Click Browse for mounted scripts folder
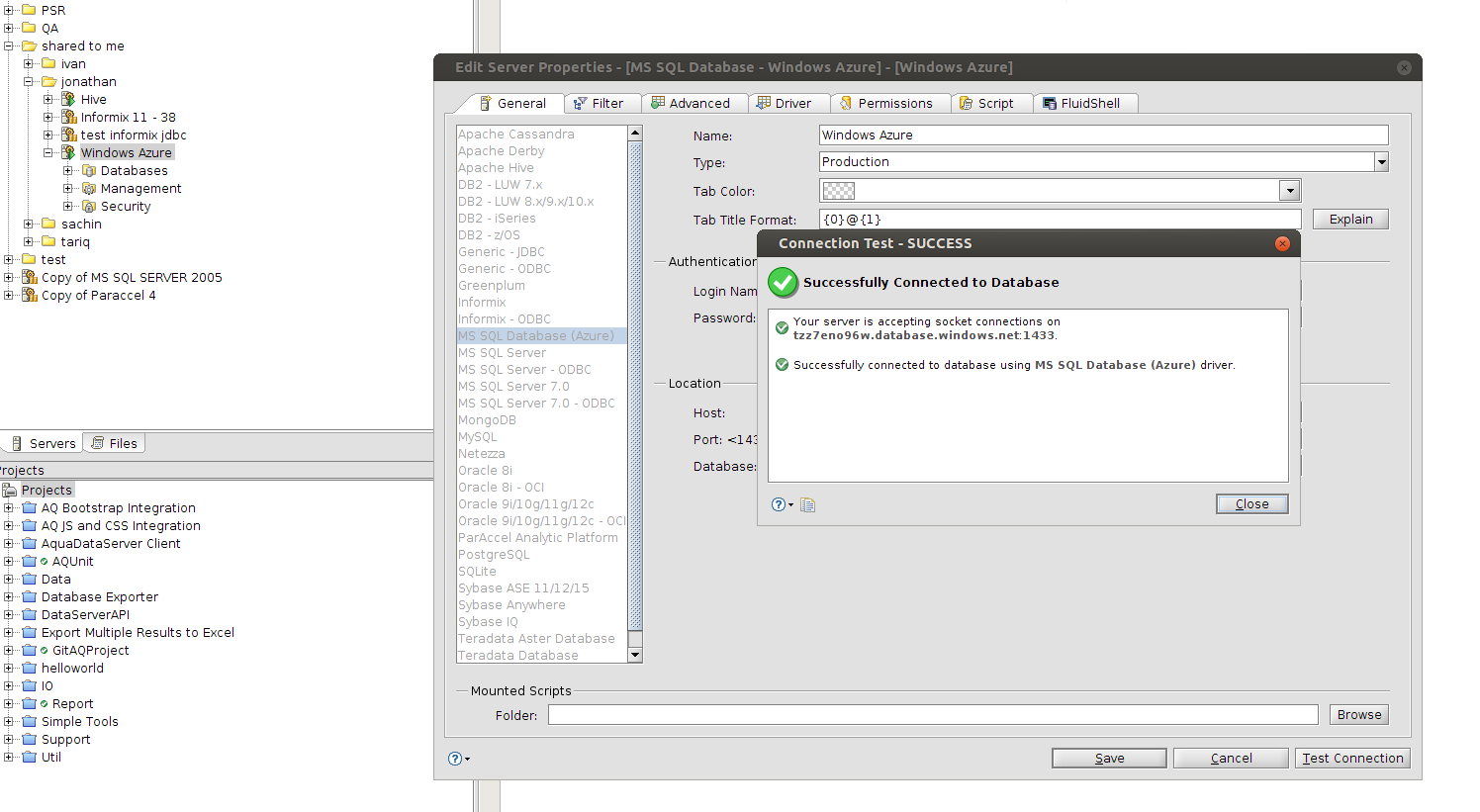The image size is (1480, 812). click(1359, 715)
